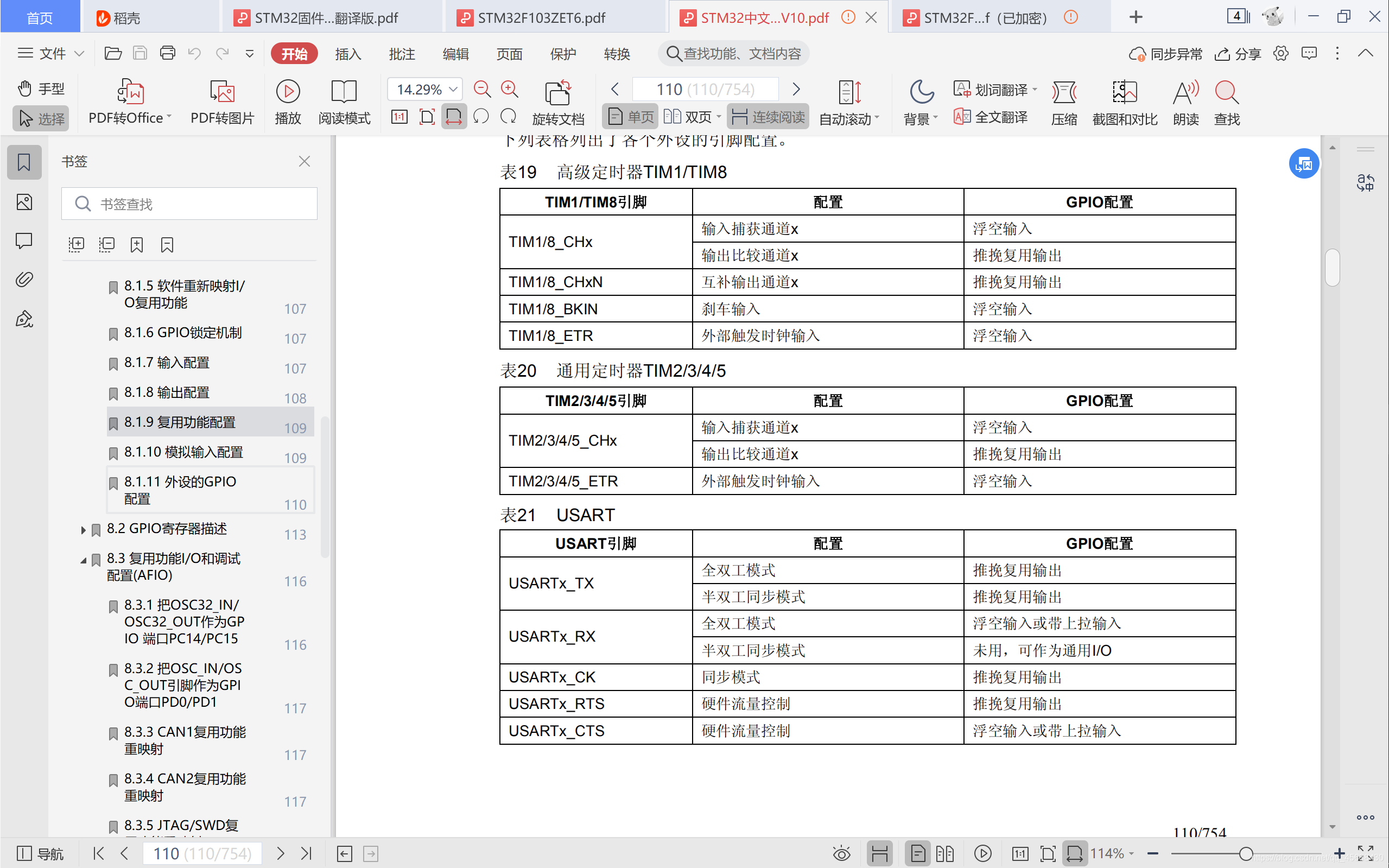The height and width of the screenshot is (868, 1389).
Task: Set actual size 1:1 view
Action: click(x=399, y=117)
